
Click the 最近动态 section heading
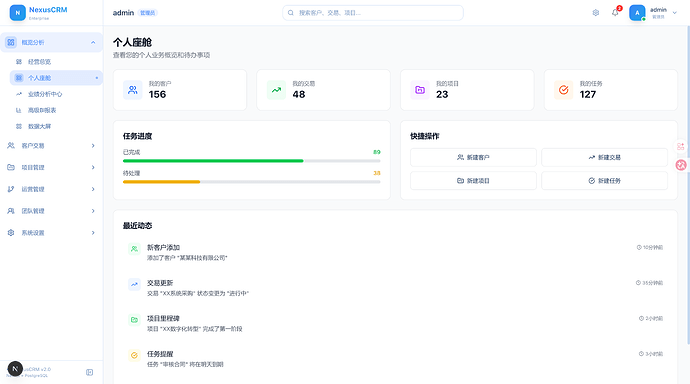[137, 226]
